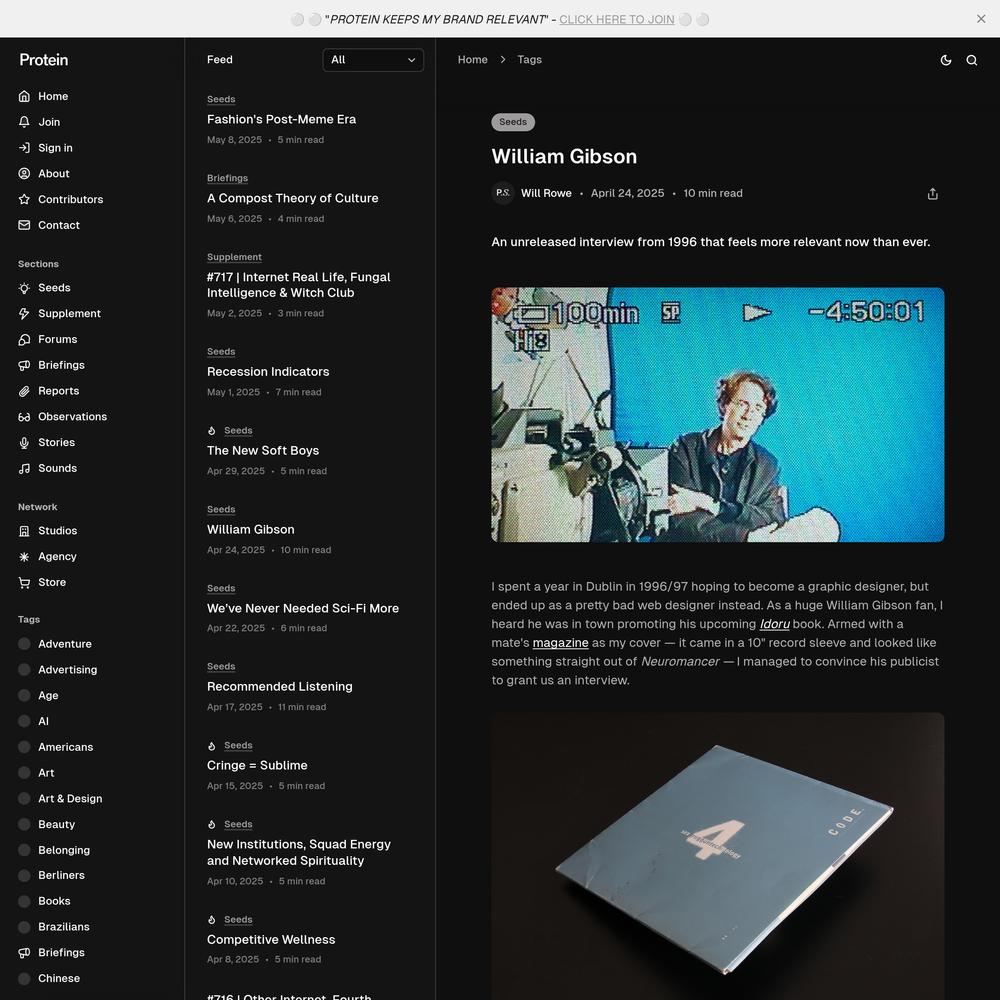Toggle dark mode with the moon icon
Viewport: 1000px width, 1000px height.
[x=946, y=60]
